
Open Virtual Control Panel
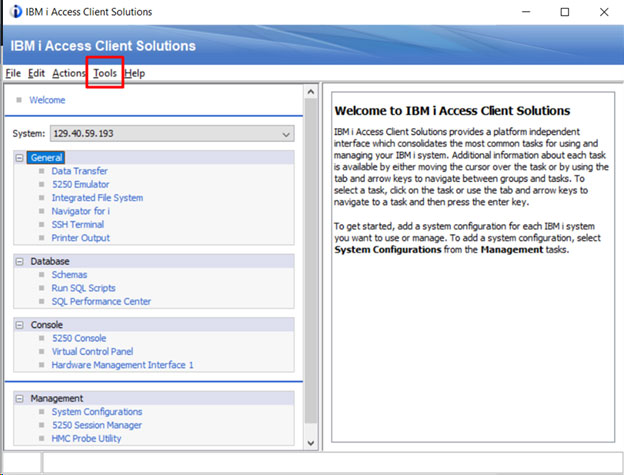92,352
